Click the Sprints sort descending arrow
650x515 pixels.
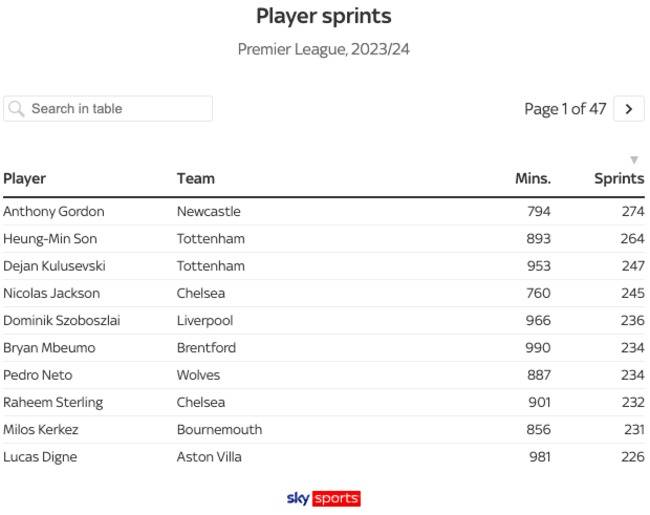pyautogui.click(x=633, y=160)
